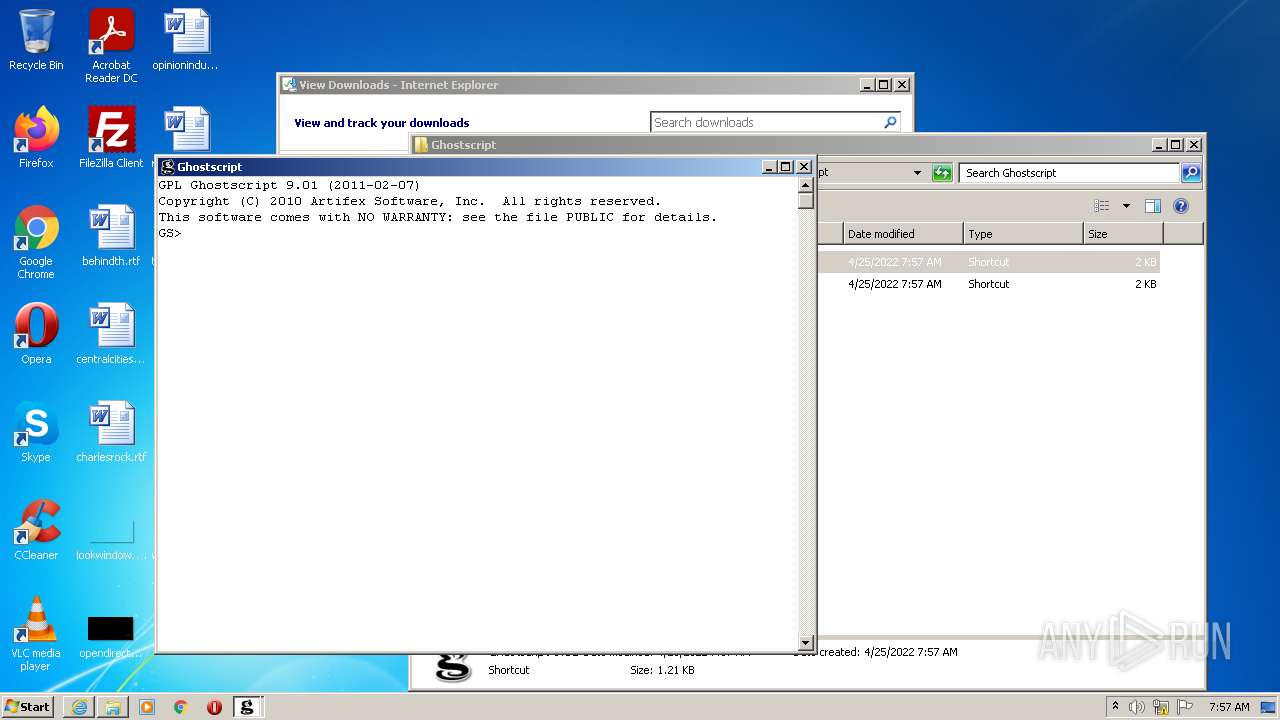
Task: Open the Start menu
Action: pos(27,707)
